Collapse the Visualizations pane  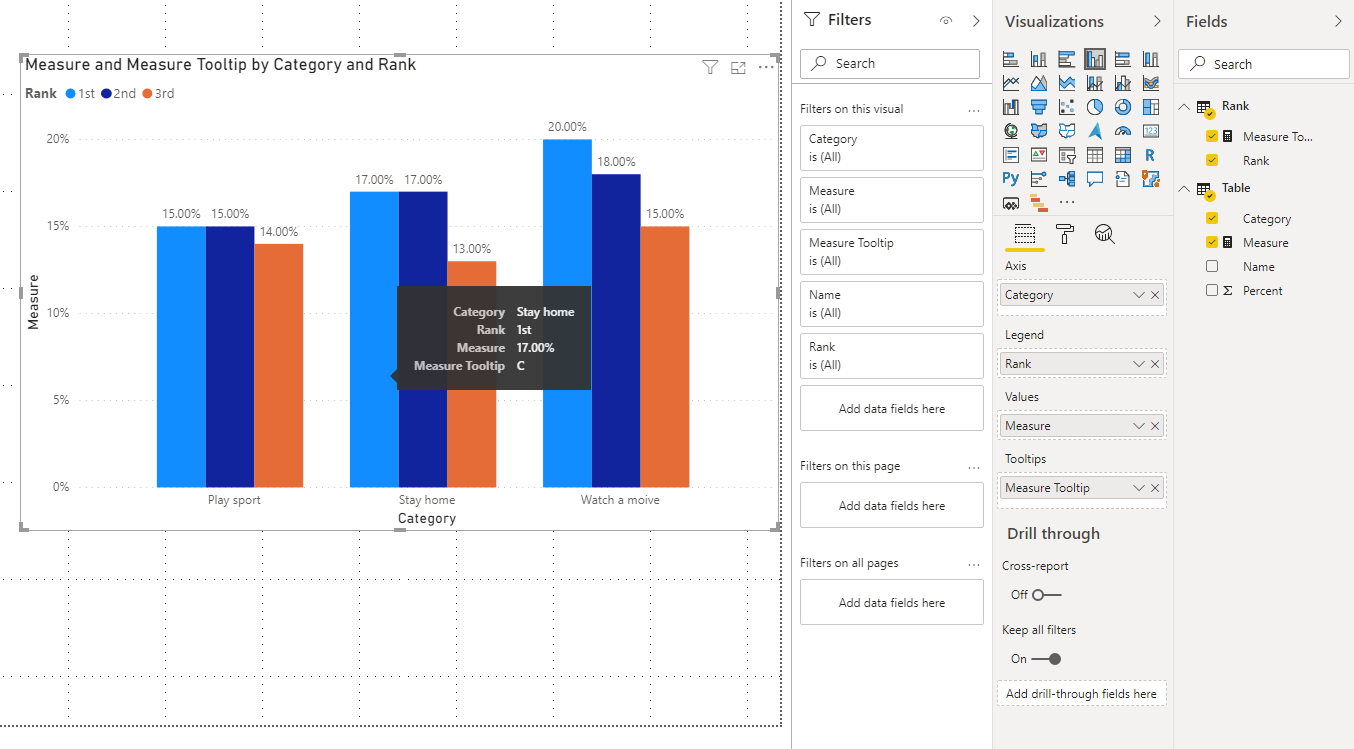click(x=1157, y=21)
